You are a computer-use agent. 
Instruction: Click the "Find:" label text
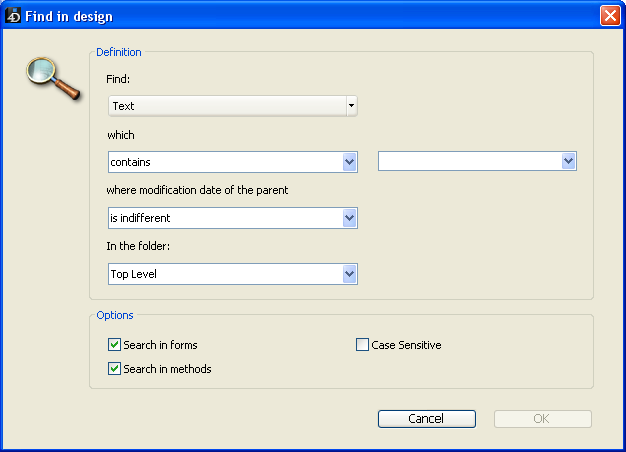click(119, 78)
